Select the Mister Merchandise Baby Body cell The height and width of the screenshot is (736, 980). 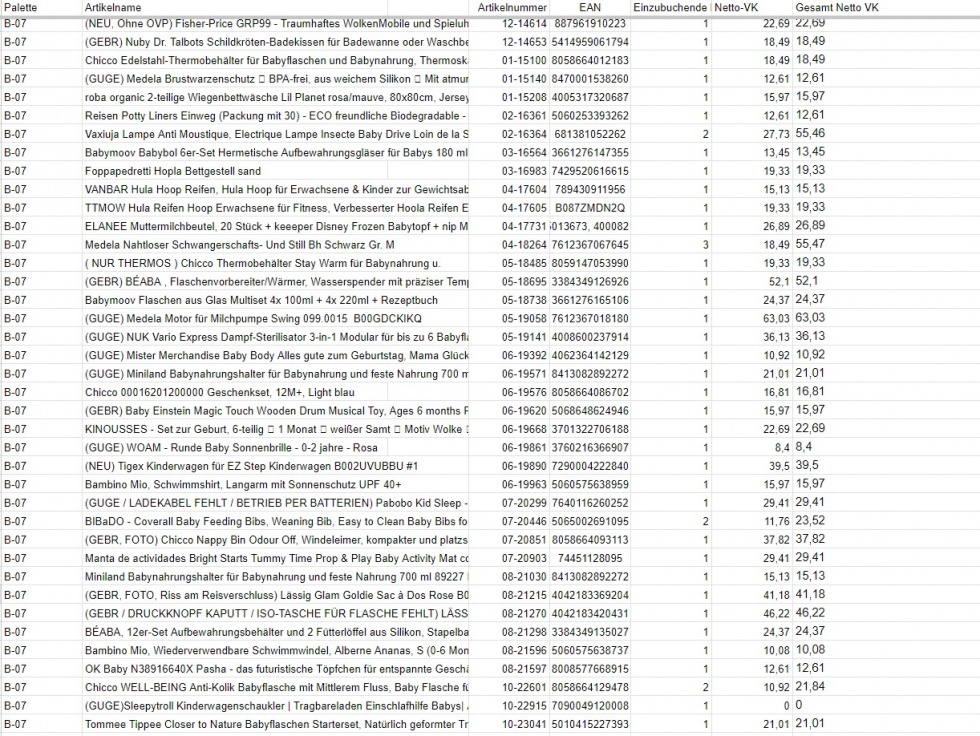(275, 356)
